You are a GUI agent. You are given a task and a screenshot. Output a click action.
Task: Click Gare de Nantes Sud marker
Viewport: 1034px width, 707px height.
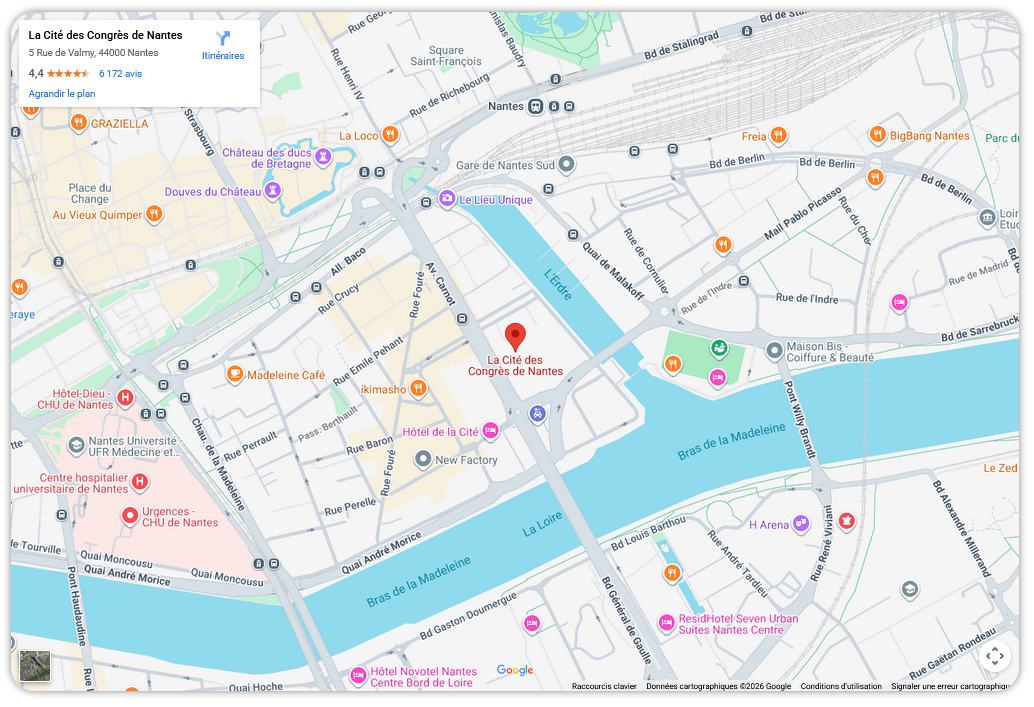tap(566, 164)
